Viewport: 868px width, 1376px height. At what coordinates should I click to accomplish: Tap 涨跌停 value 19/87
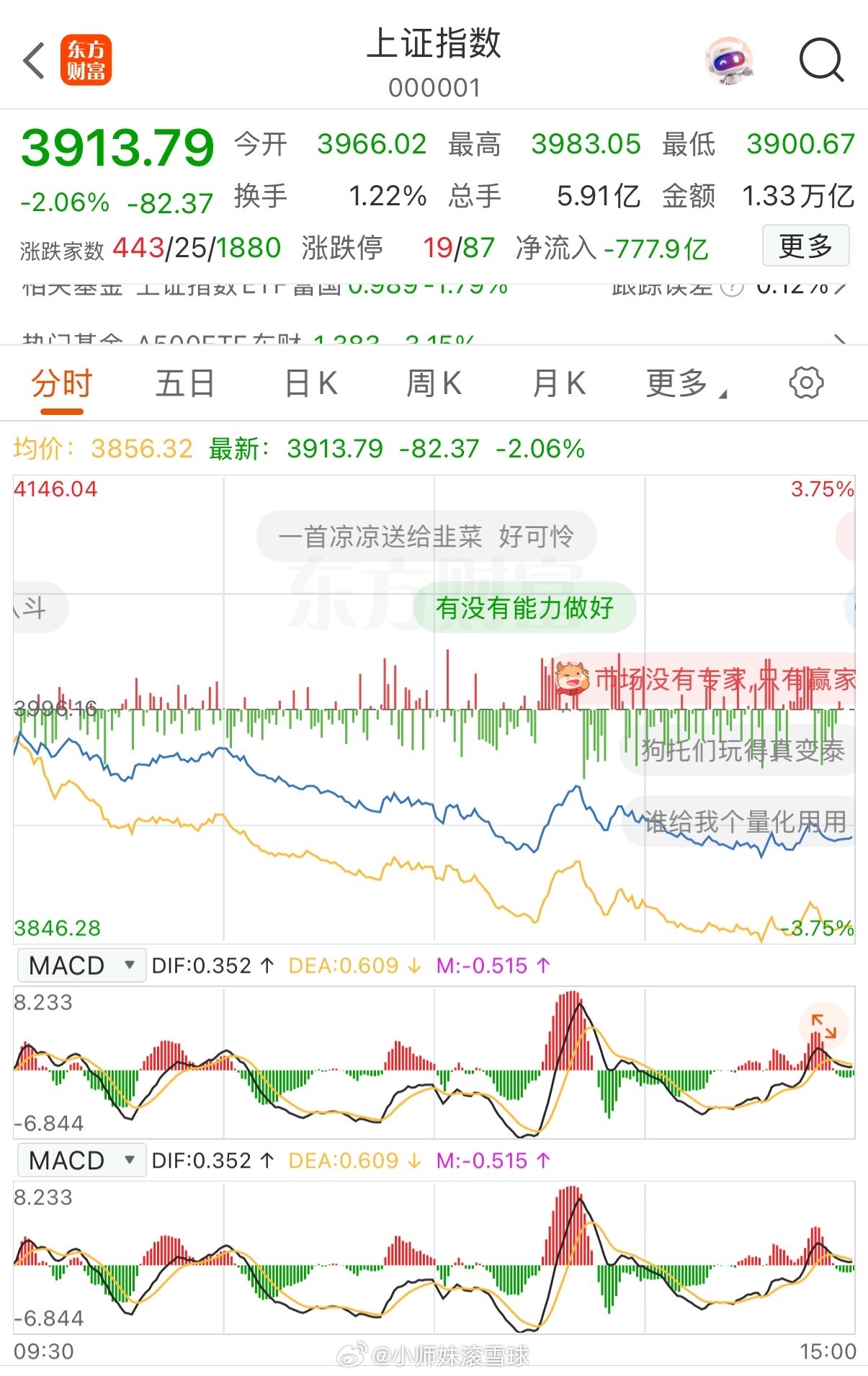tap(459, 249)
